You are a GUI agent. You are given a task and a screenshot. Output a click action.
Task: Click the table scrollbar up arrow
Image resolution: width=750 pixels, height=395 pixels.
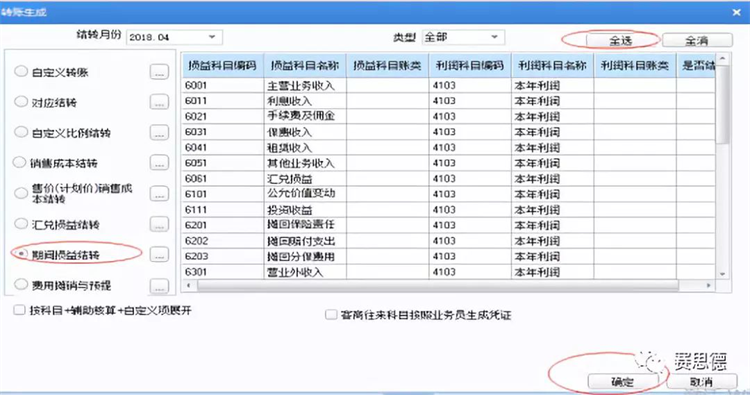coord(722,58)
